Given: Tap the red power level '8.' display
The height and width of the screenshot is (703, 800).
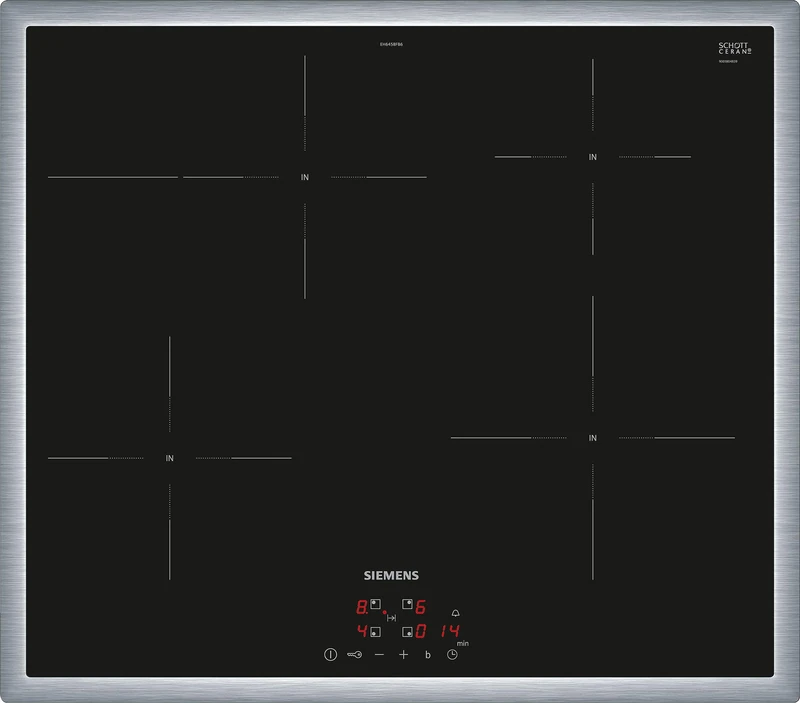Looking at the screenshot, I should [x=361, y=604].
